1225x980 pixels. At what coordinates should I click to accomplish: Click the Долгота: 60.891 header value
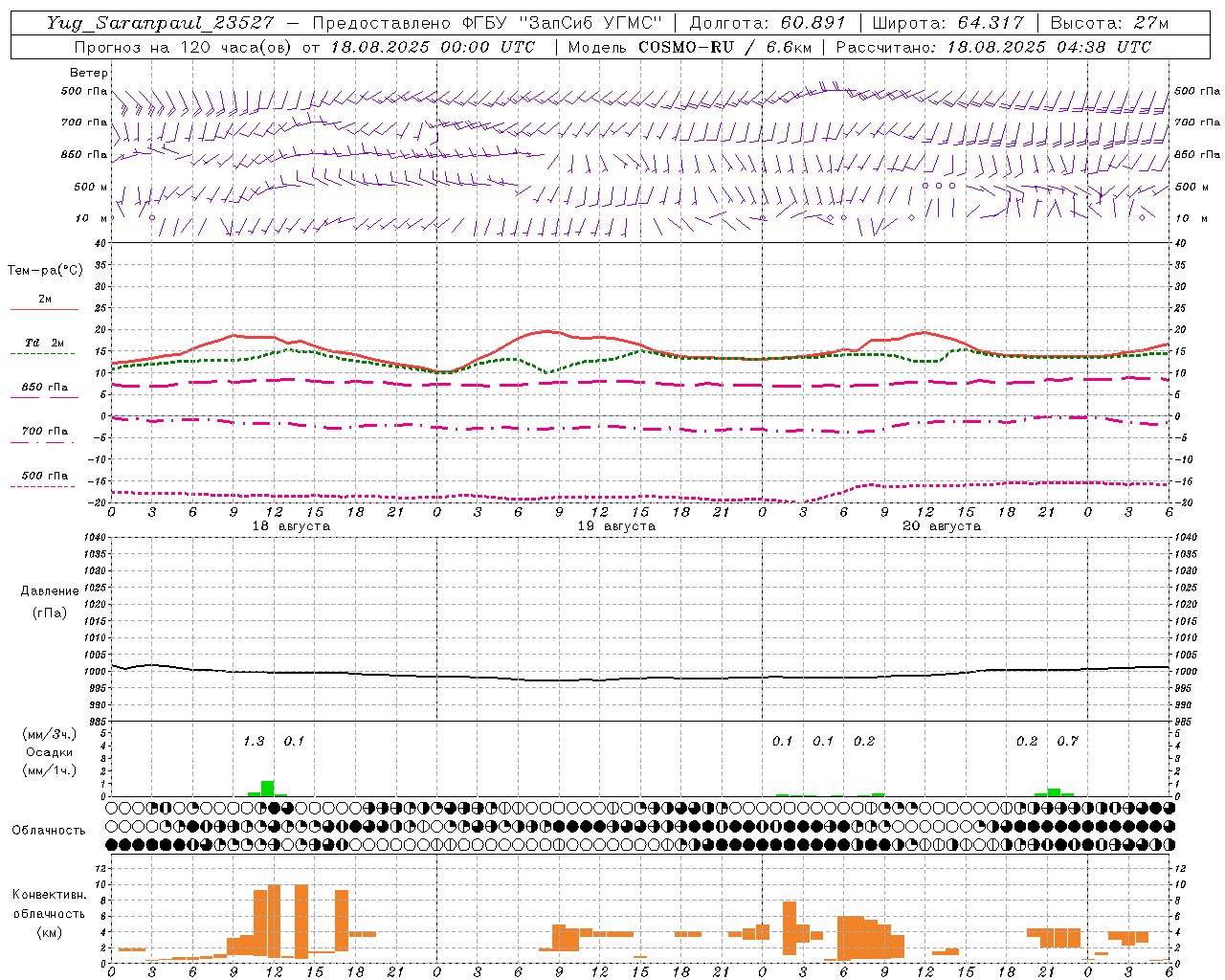click(768, 23)
